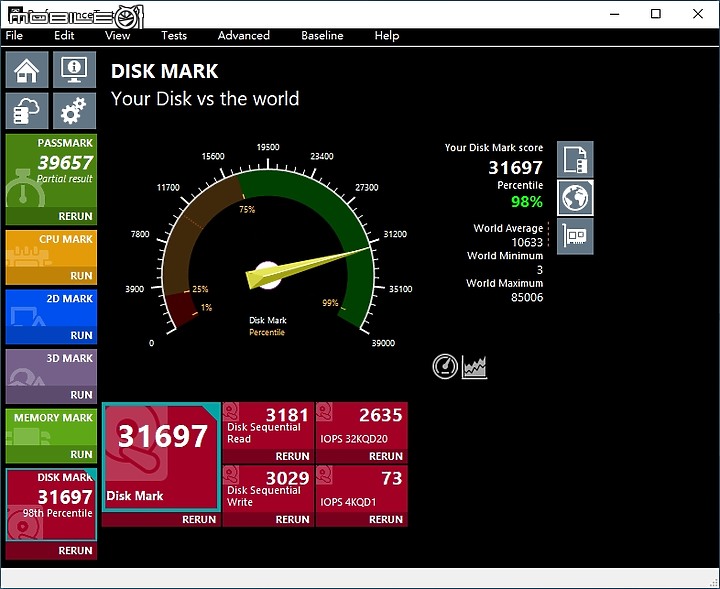The width and height of the screenshot is (720, 589).
Task: Click the save results document icon
Action: [x=575, y=159]
